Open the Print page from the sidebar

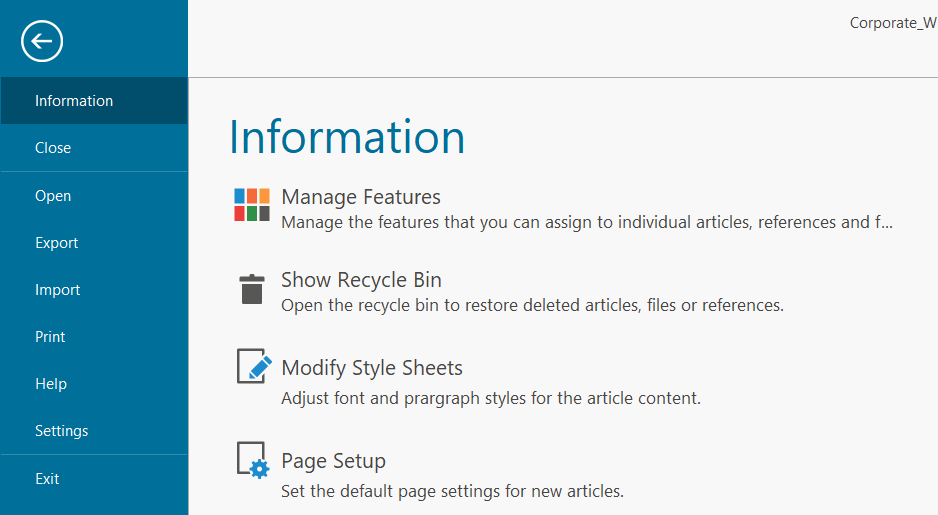pos(50,337)
